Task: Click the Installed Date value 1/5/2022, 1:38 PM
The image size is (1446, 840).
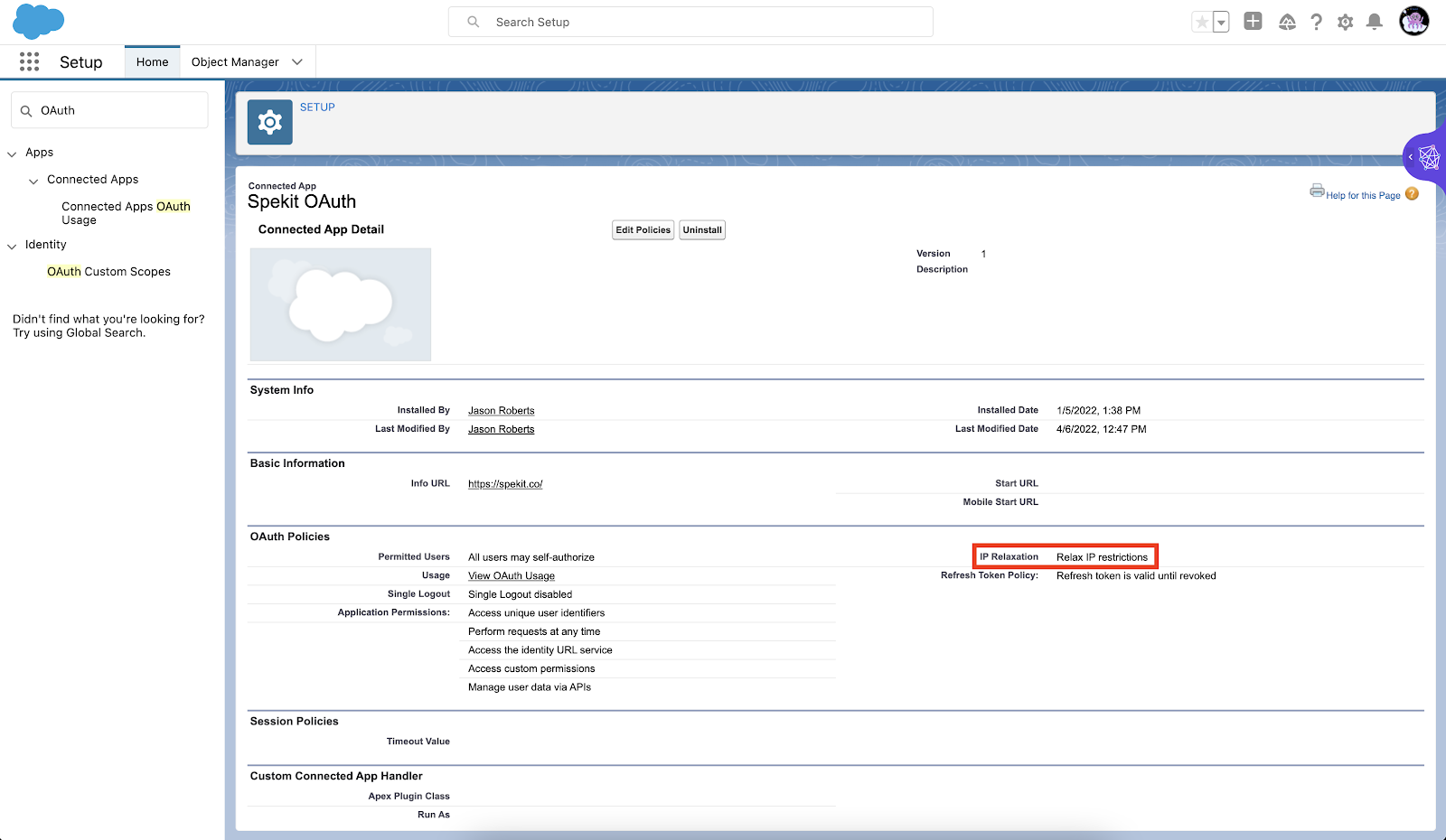Action: (1098, 410)
